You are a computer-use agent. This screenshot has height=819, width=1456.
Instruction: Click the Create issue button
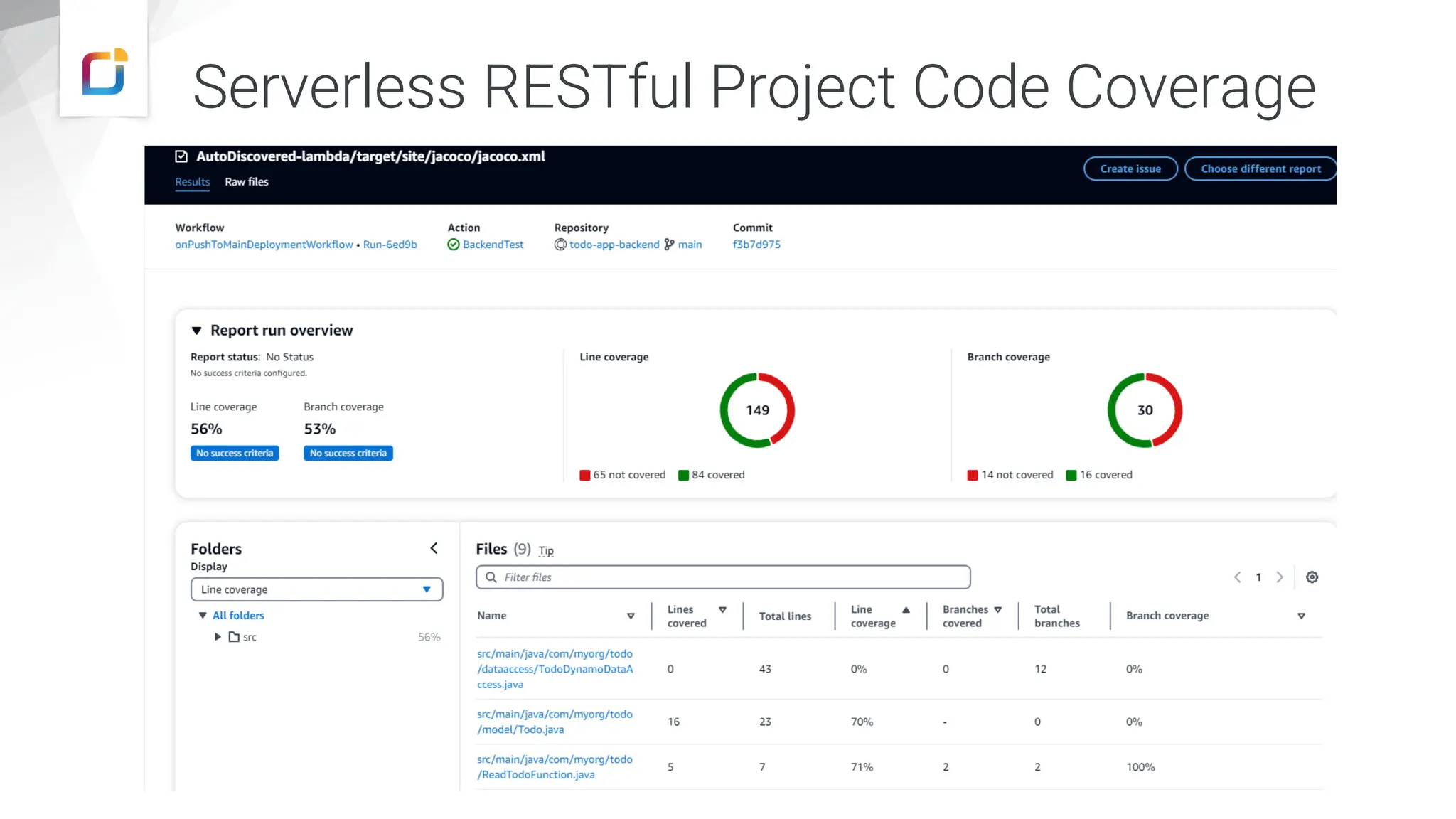click(x=1130, y=169)
